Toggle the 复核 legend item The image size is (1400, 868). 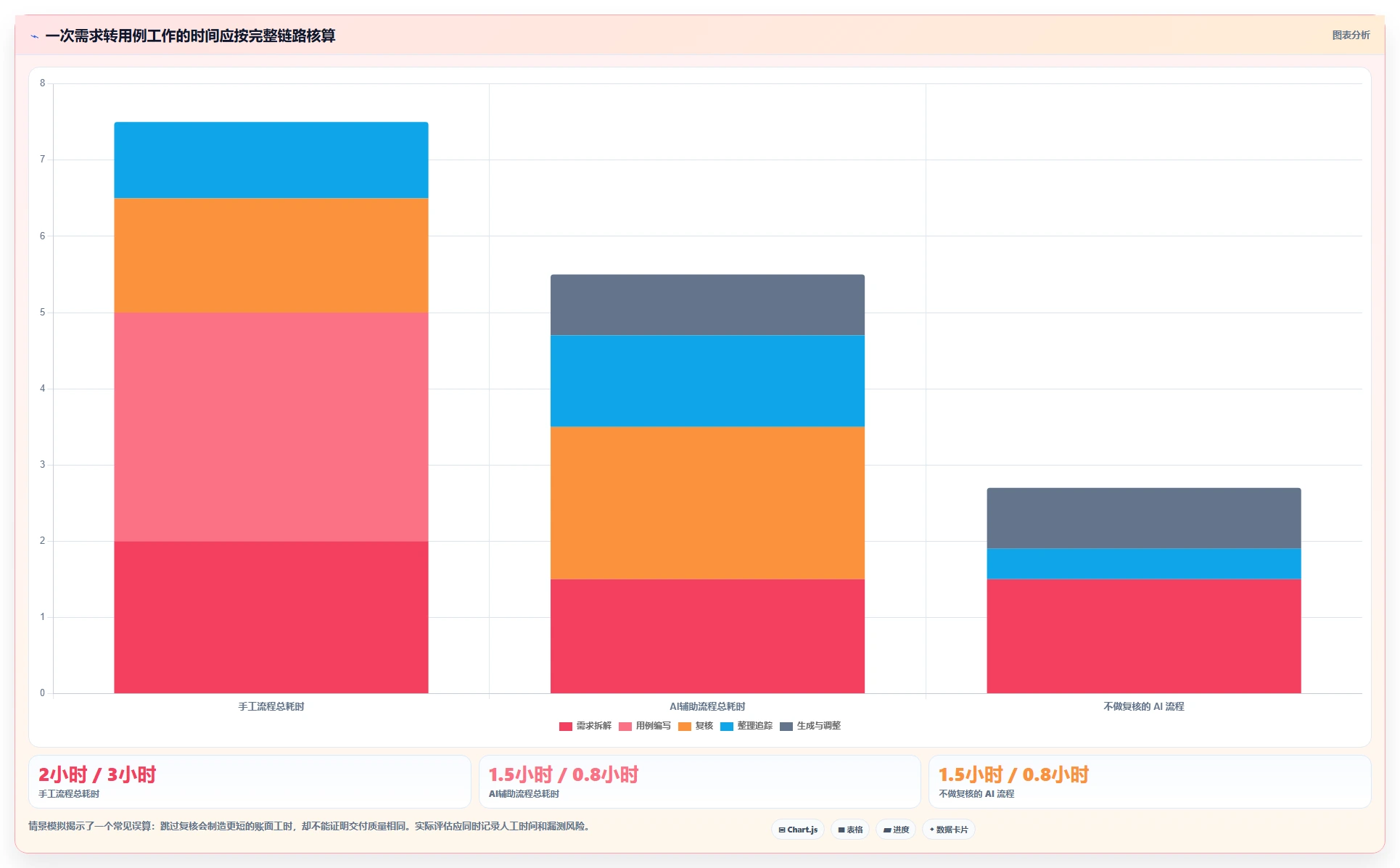click(696, 726)
